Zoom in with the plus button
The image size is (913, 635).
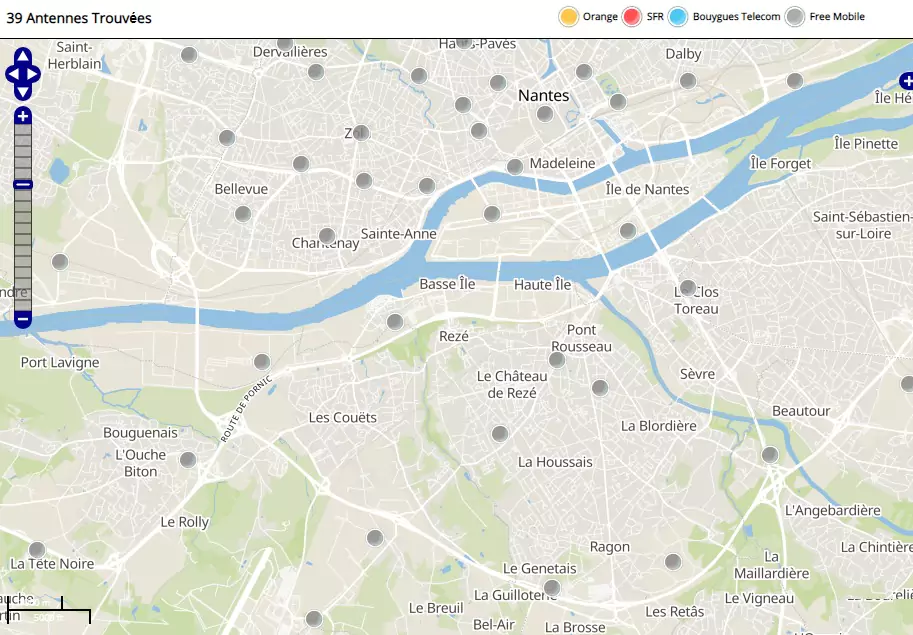23,117
